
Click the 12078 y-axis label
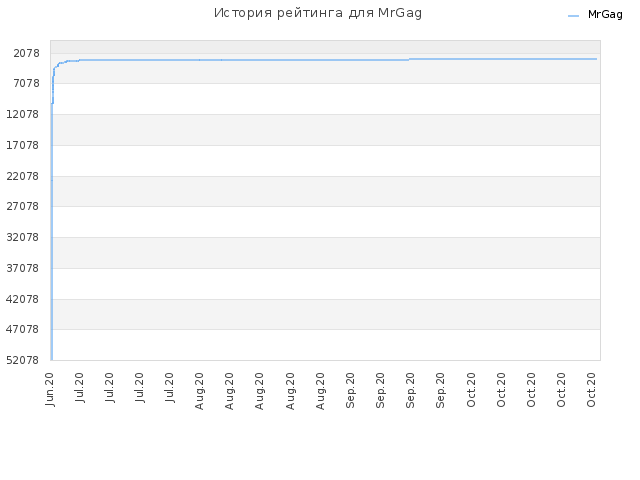[23, 114]
